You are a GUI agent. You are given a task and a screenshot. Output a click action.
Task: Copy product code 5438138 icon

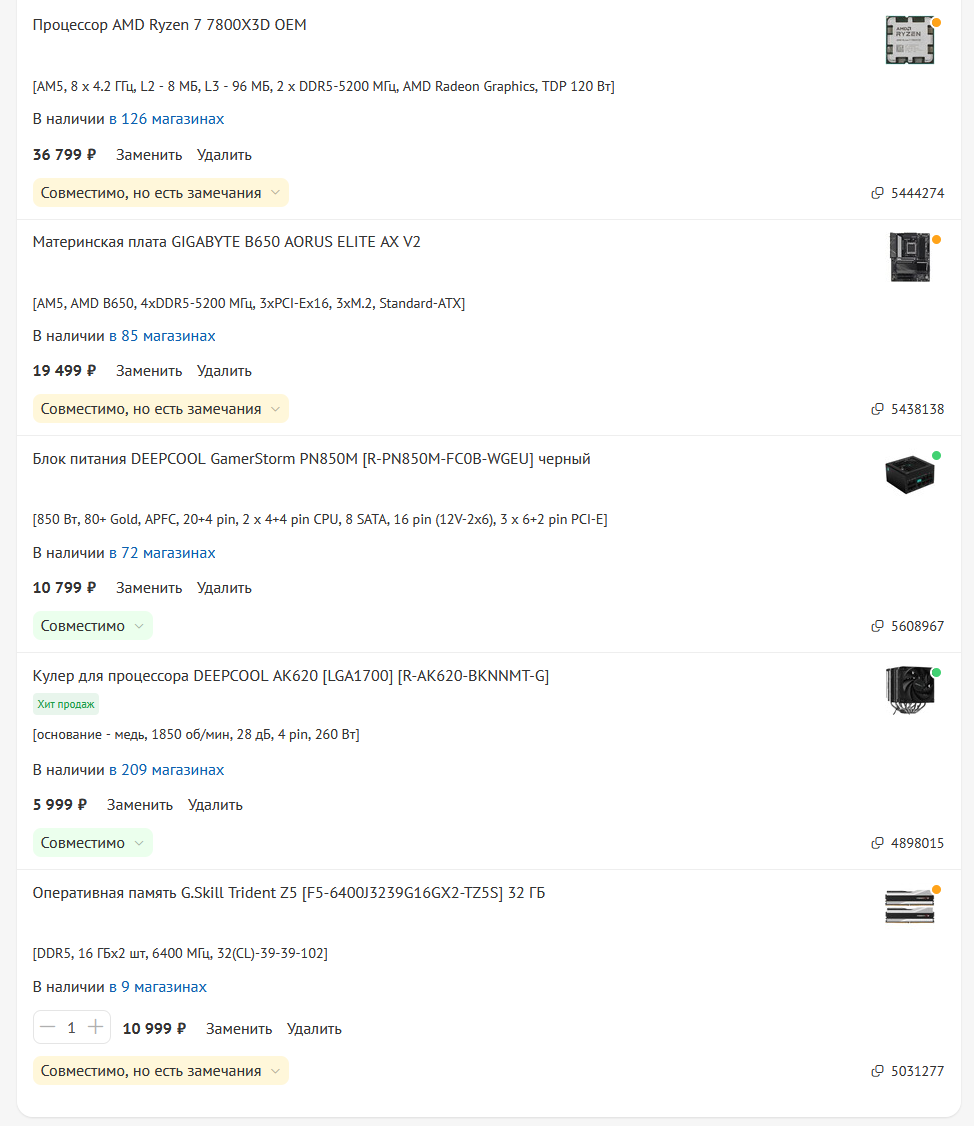pyautogui.click(x=877, y=409)
